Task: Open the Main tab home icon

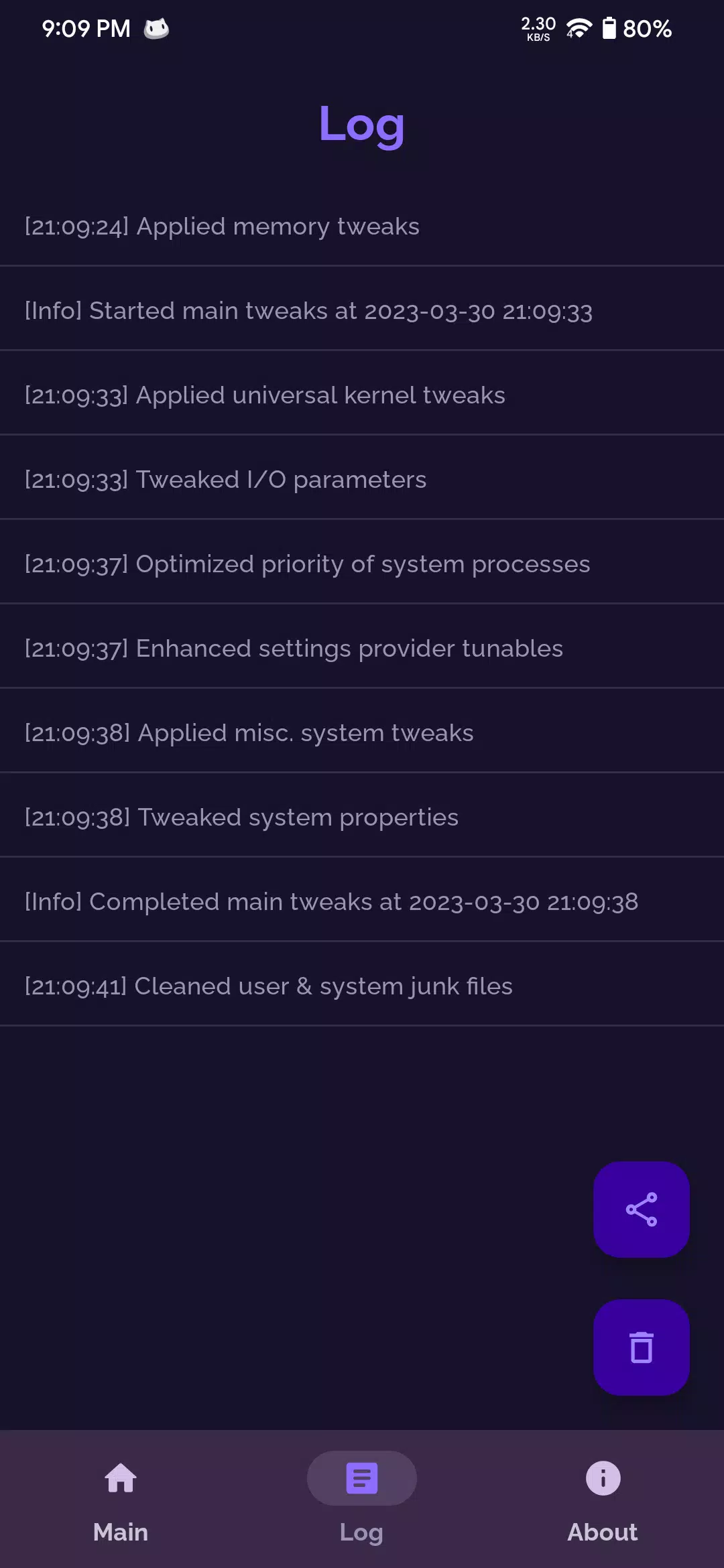Action: (x=121, y=1478)
